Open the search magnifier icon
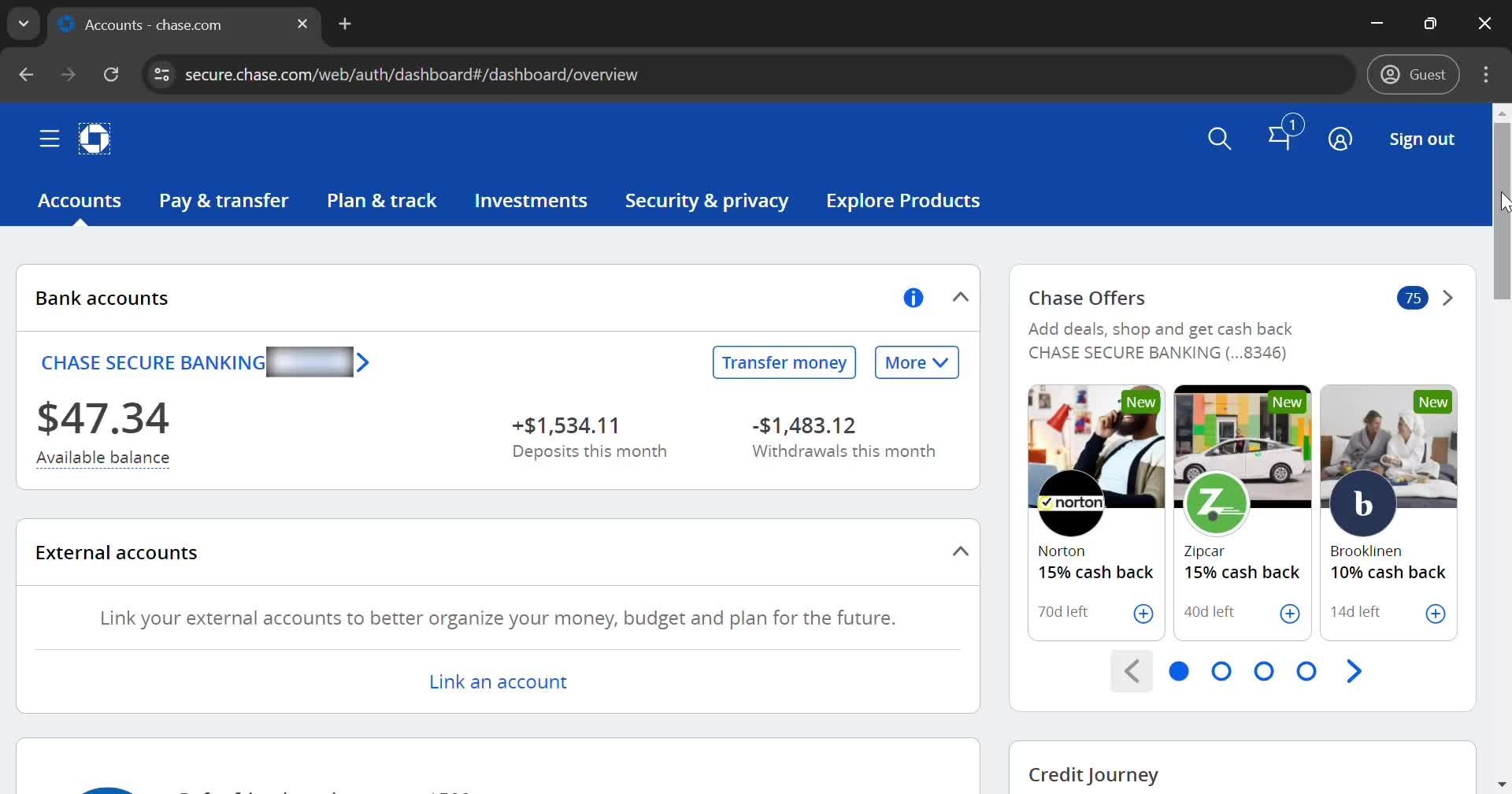The height and width of the screenshot is (794, 1512). [1219, 139]
